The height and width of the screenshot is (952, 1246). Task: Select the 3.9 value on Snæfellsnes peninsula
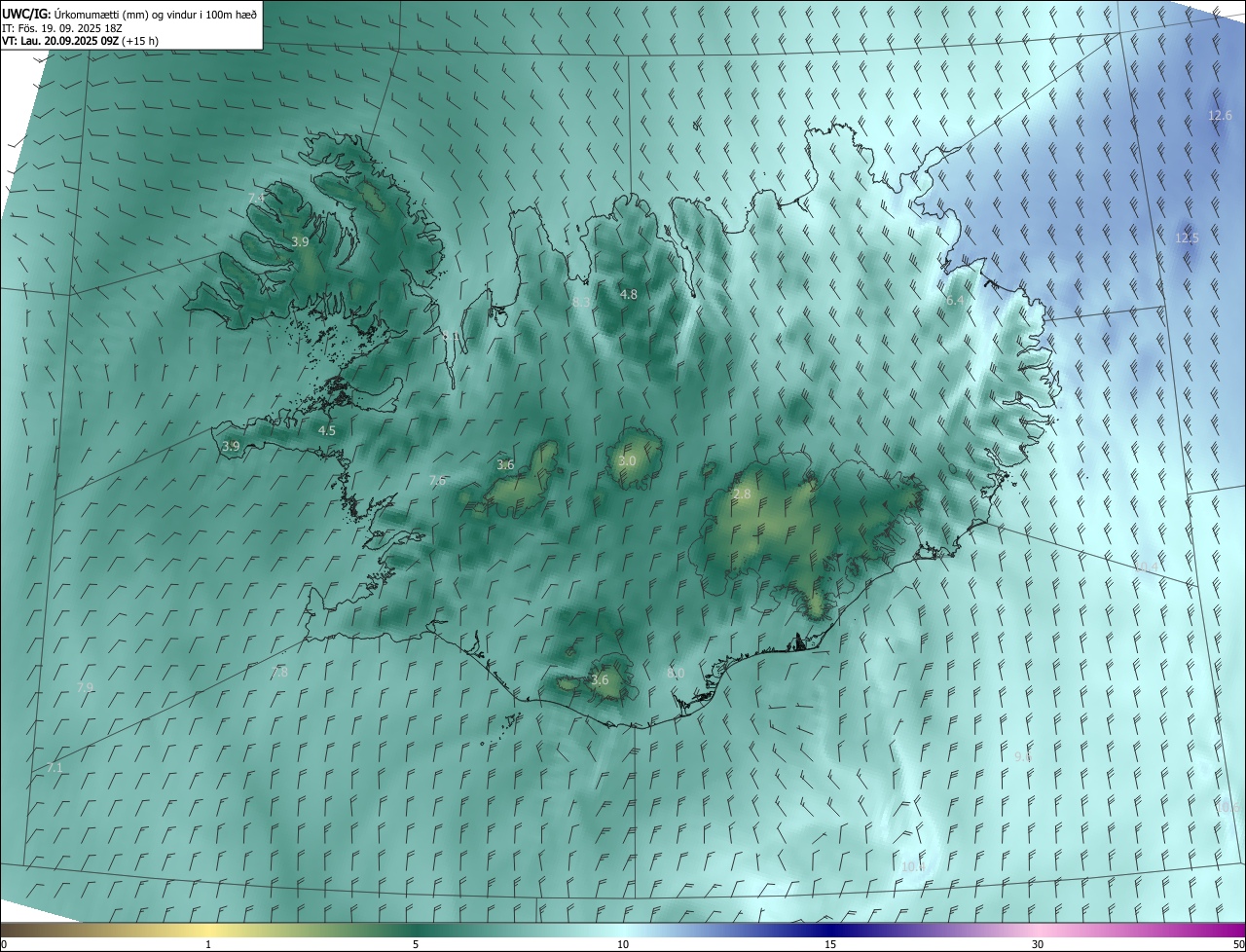coord(231,446)
